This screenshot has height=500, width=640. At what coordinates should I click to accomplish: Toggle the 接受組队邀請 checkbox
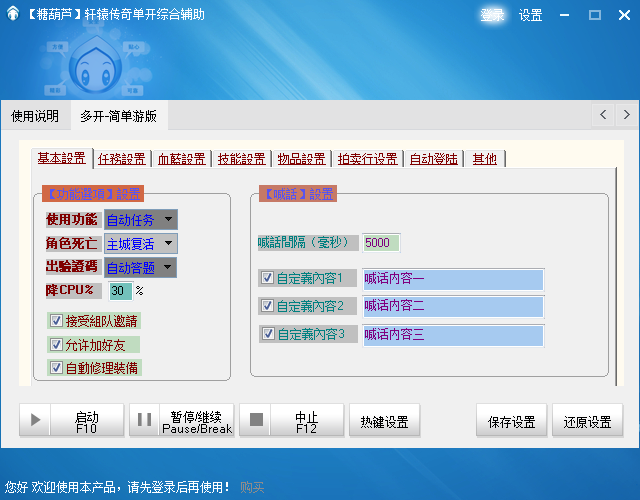[57, 321]
